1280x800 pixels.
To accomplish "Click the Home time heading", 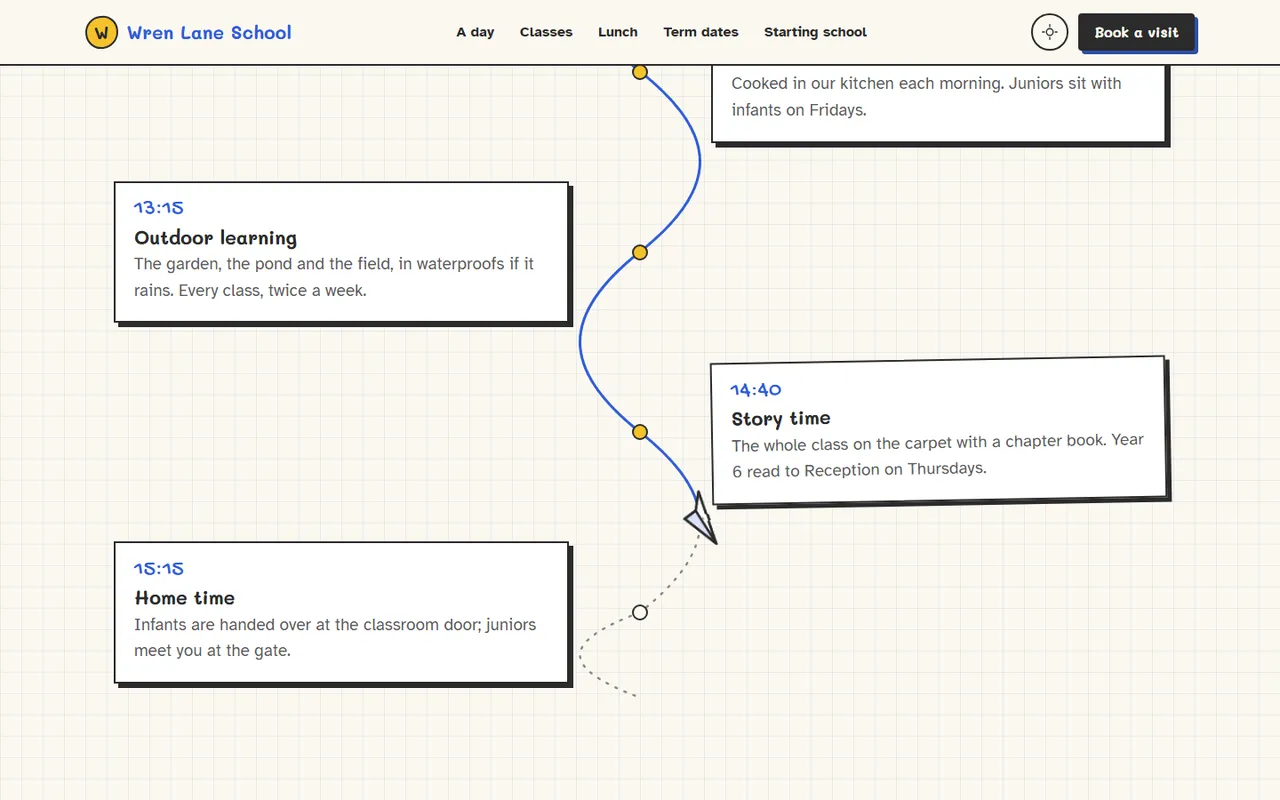I will pyautogui.click(x=185, y=598).
